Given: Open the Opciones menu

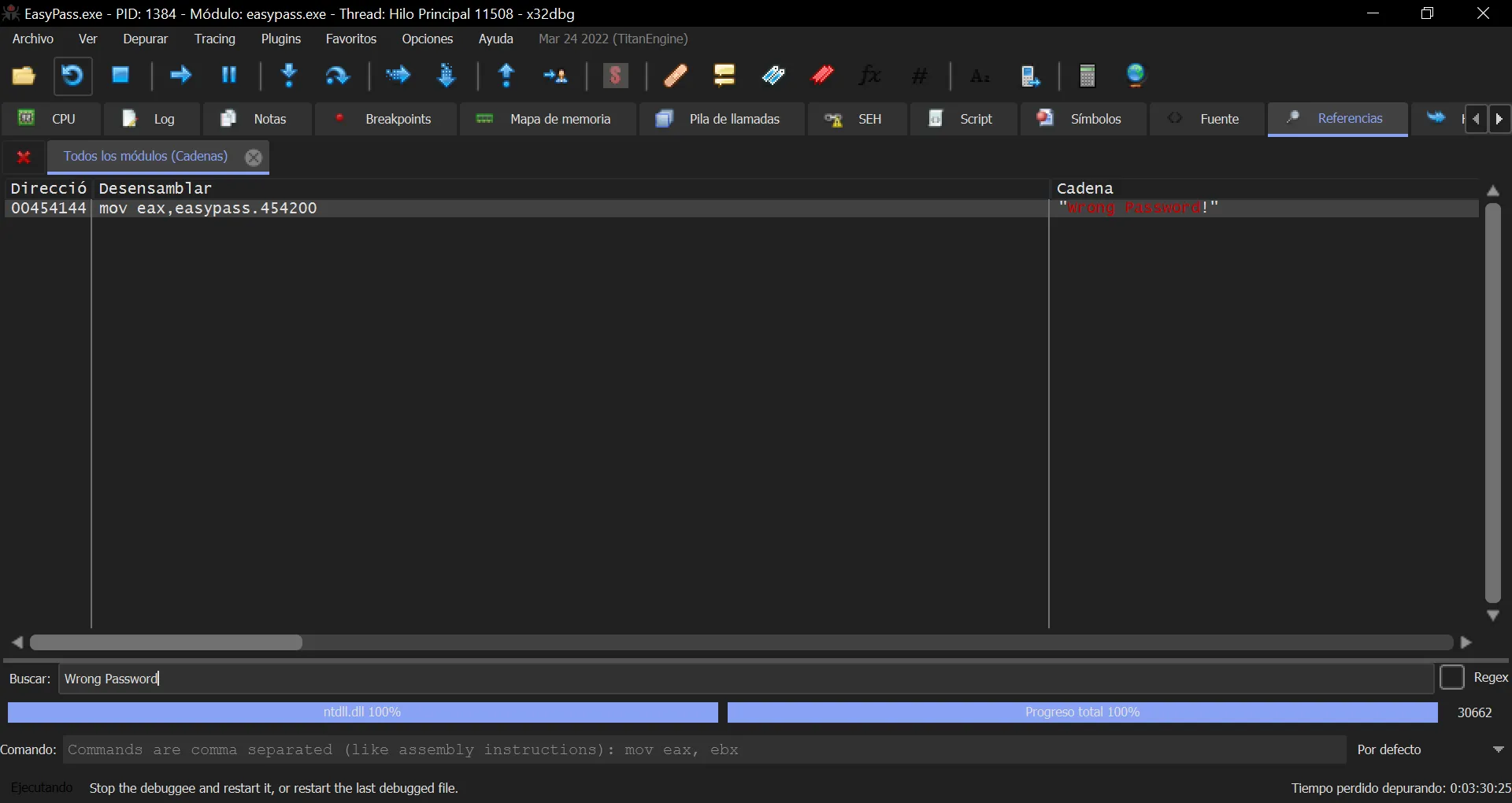Looking at the screenshot, I should tap(428, 39).
